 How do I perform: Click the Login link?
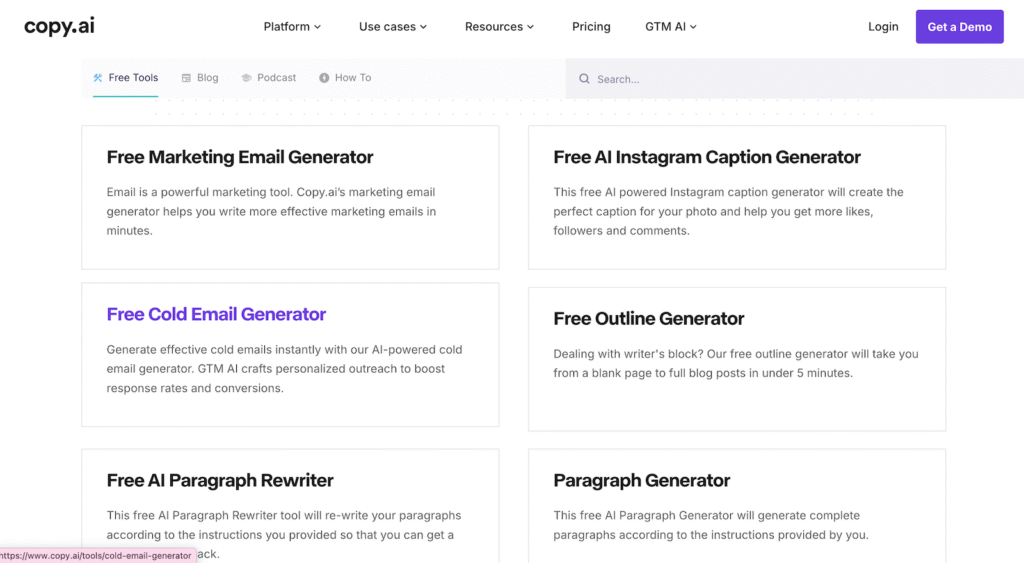pyautogui.click(x=883, y=27)
